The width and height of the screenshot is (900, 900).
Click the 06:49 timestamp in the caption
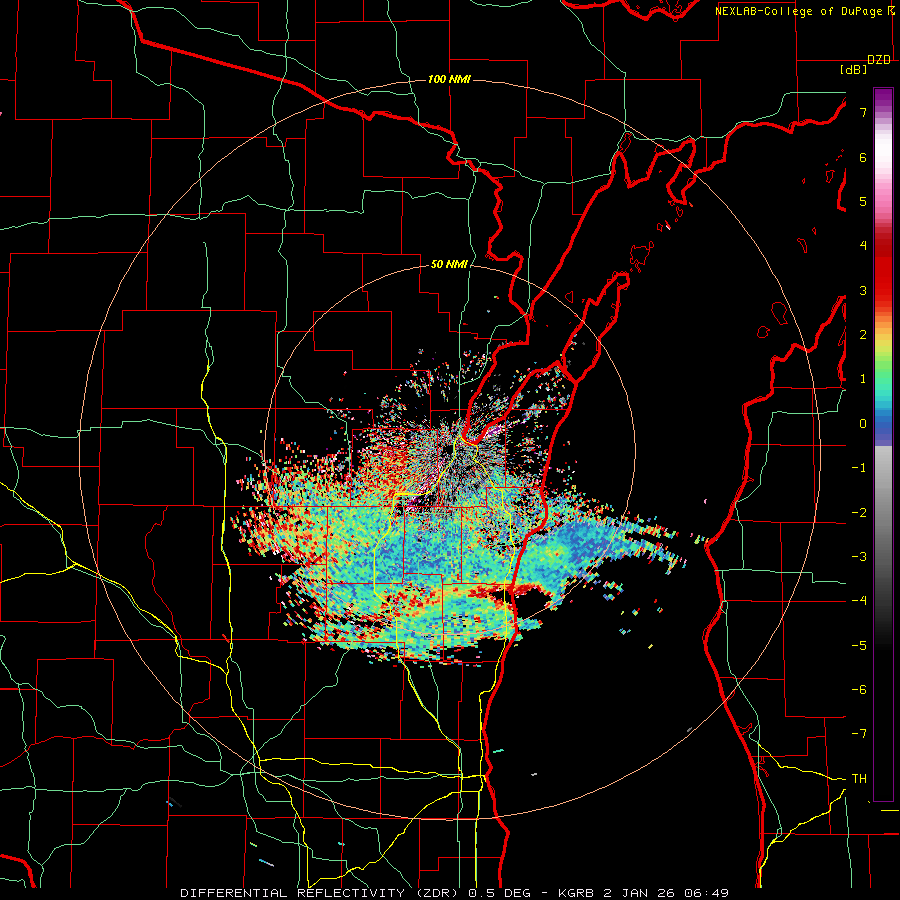pyautogui.click(x=707, y=893)
